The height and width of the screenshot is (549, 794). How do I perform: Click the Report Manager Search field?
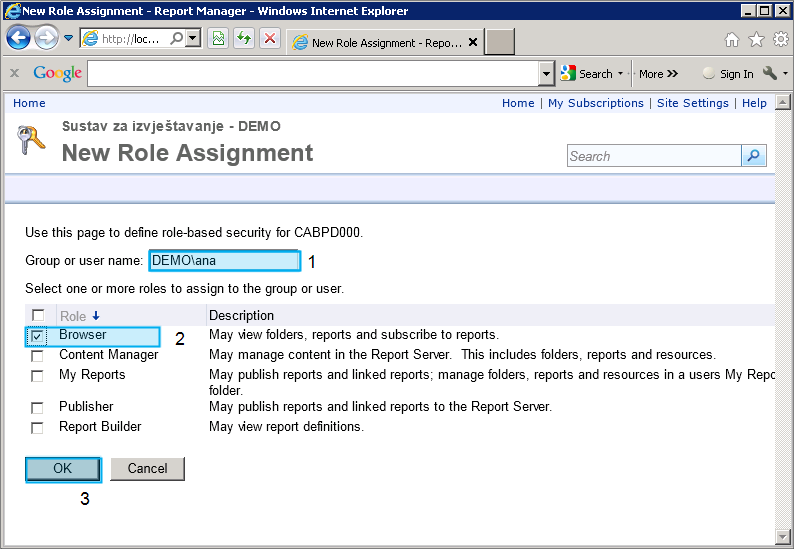tap(654, 155)
